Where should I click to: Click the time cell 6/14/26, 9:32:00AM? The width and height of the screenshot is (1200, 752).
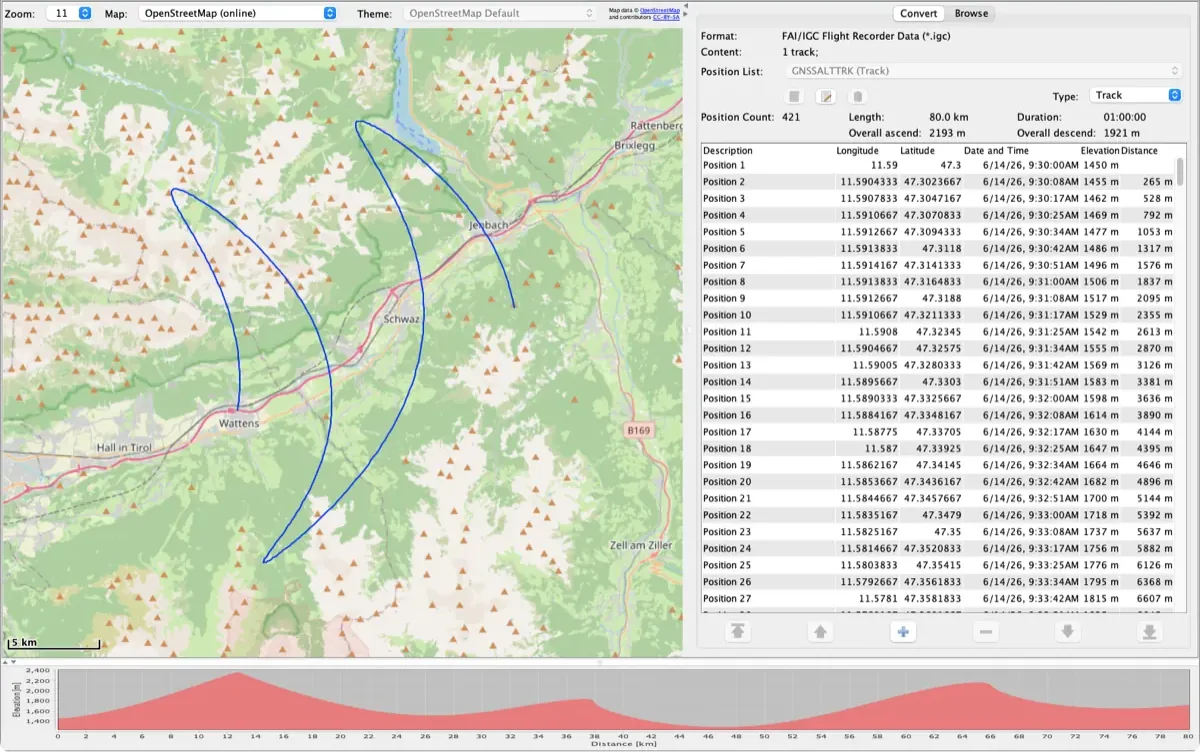pyautogui.click(x=1030, y=399)
